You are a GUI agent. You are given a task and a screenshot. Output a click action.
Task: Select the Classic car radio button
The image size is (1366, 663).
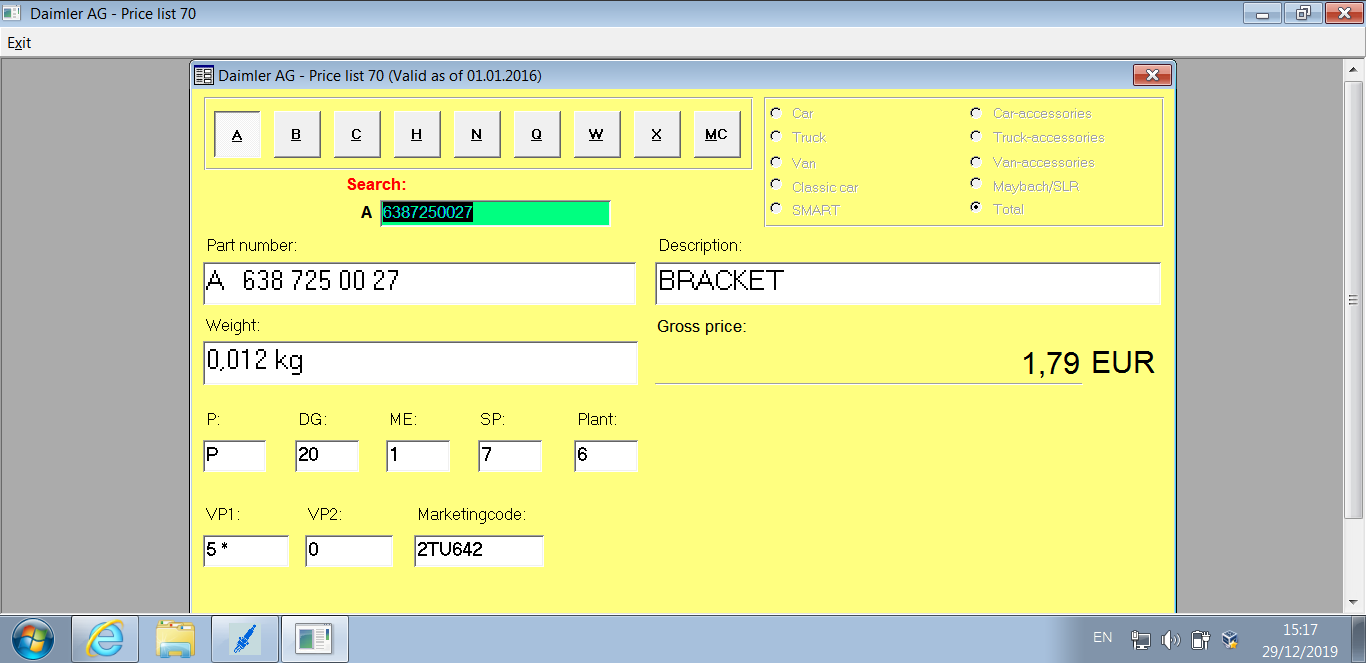tap(775, 186)
